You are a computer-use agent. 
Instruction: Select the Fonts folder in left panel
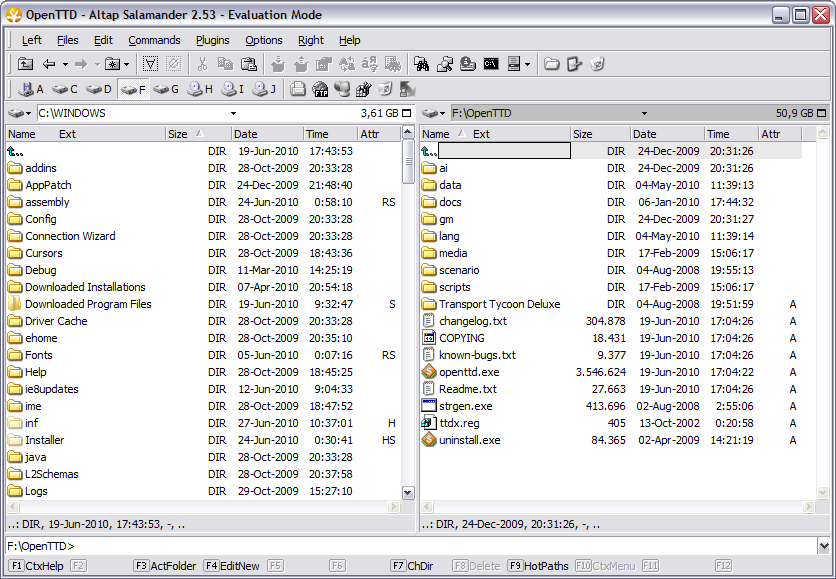(30, 355)
